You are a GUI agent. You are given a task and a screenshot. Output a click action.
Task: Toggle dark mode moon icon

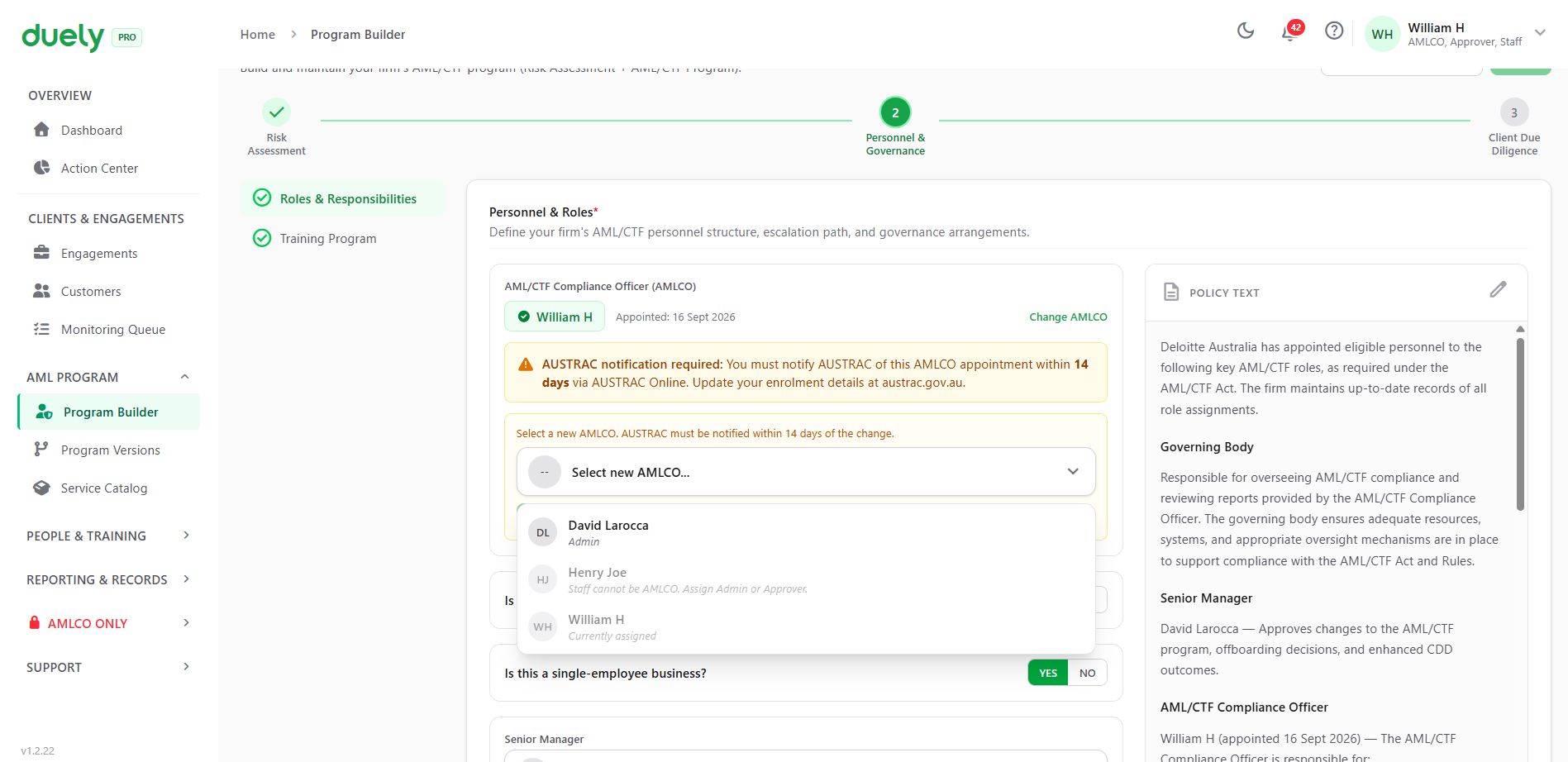(1246, 31)
